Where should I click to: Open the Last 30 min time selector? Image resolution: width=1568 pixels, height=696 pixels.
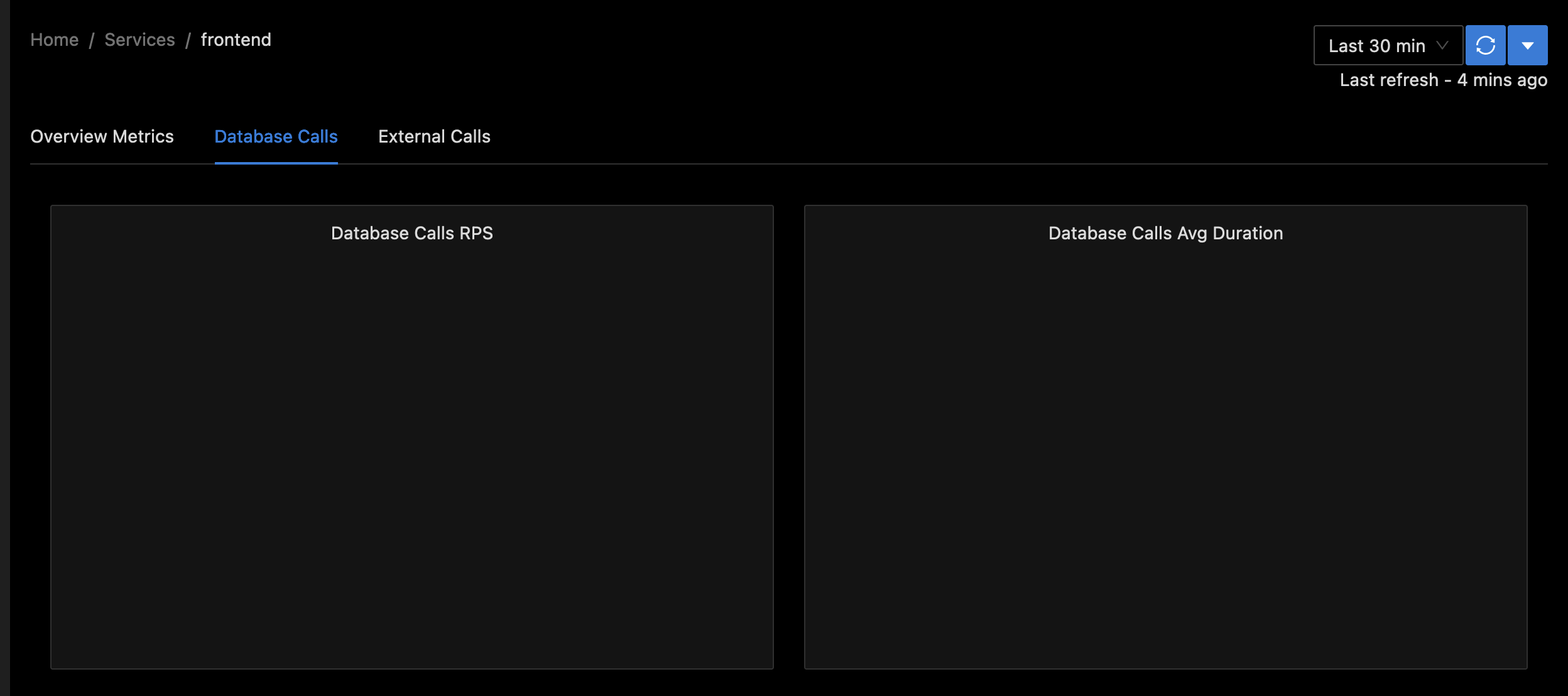(x=1376, y=46)
